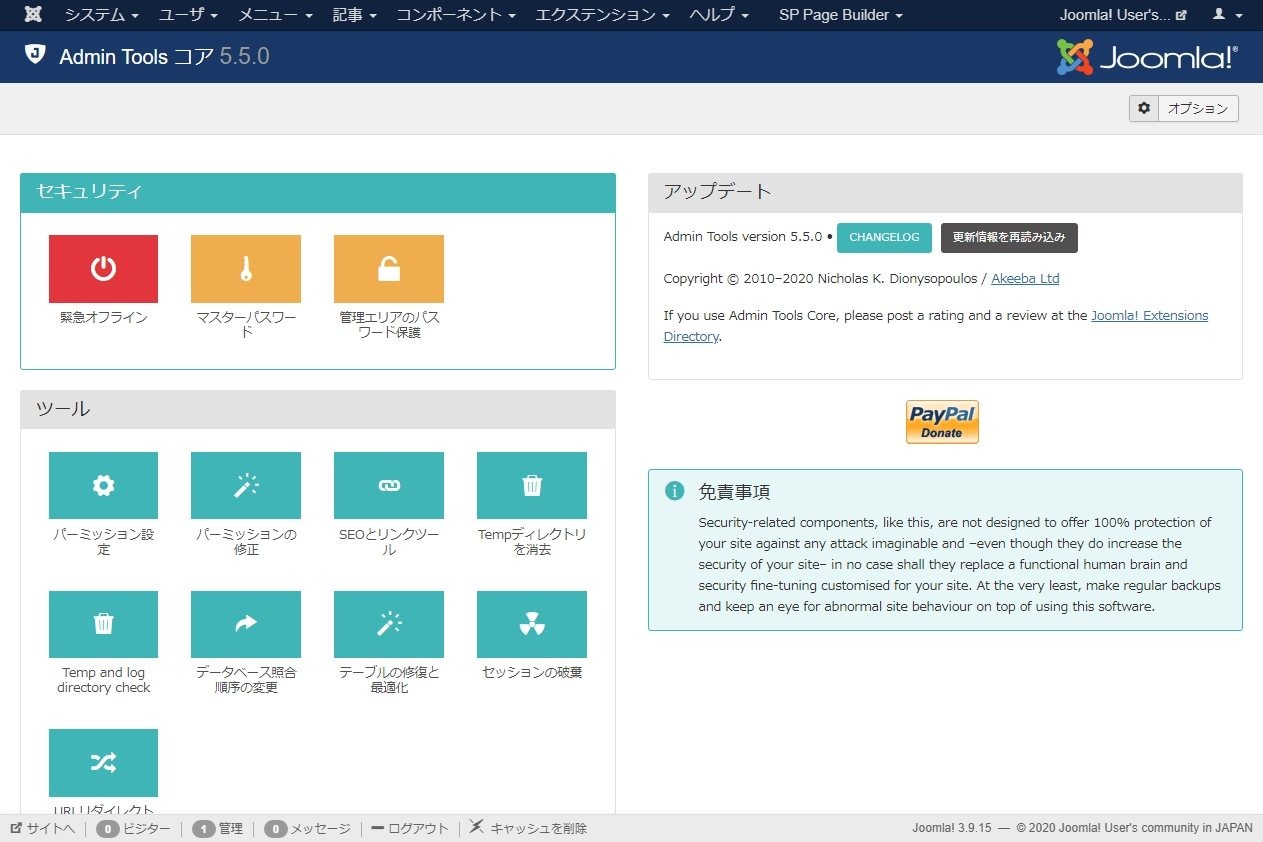Open the URL redirect shuffle icon tile
Screen dimensions: 1263x842
103,762
